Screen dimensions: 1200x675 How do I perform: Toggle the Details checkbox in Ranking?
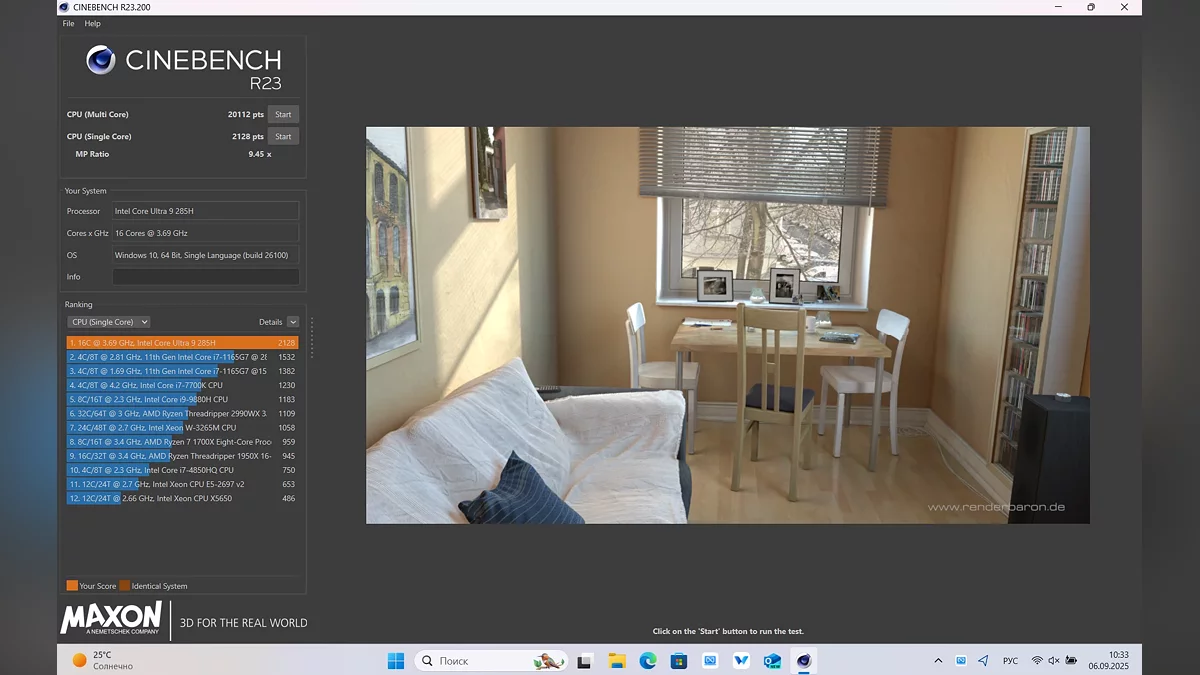pyautogui.click(x=293, y=322)
